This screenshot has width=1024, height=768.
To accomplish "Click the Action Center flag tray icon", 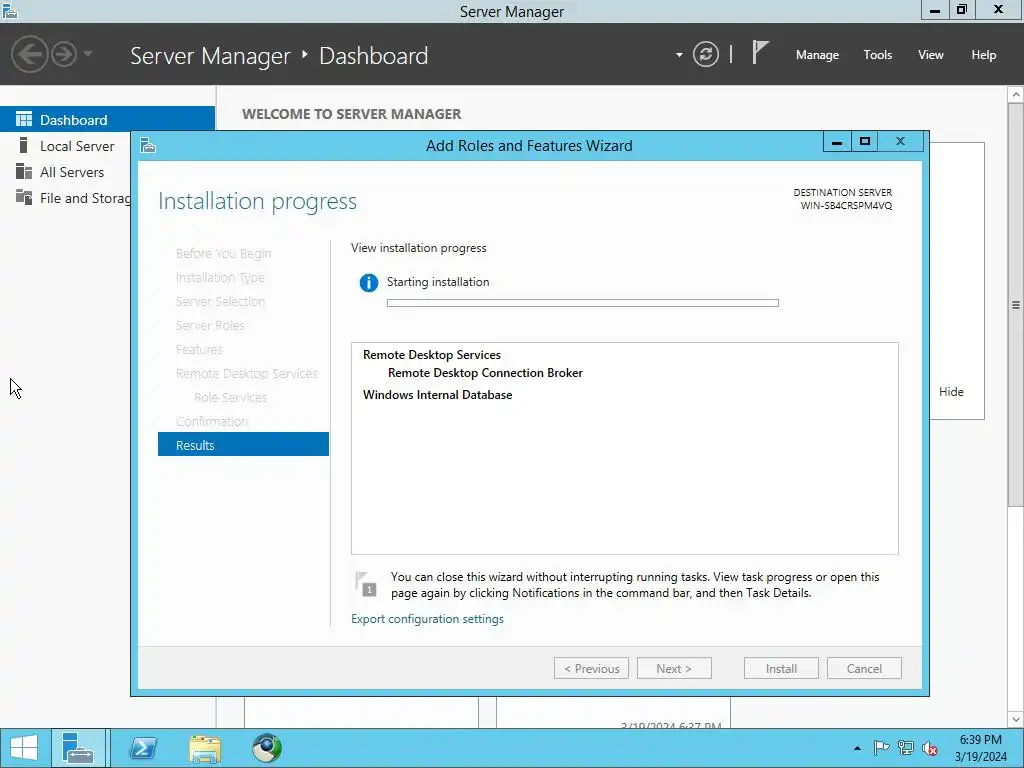I will (881, 748).
